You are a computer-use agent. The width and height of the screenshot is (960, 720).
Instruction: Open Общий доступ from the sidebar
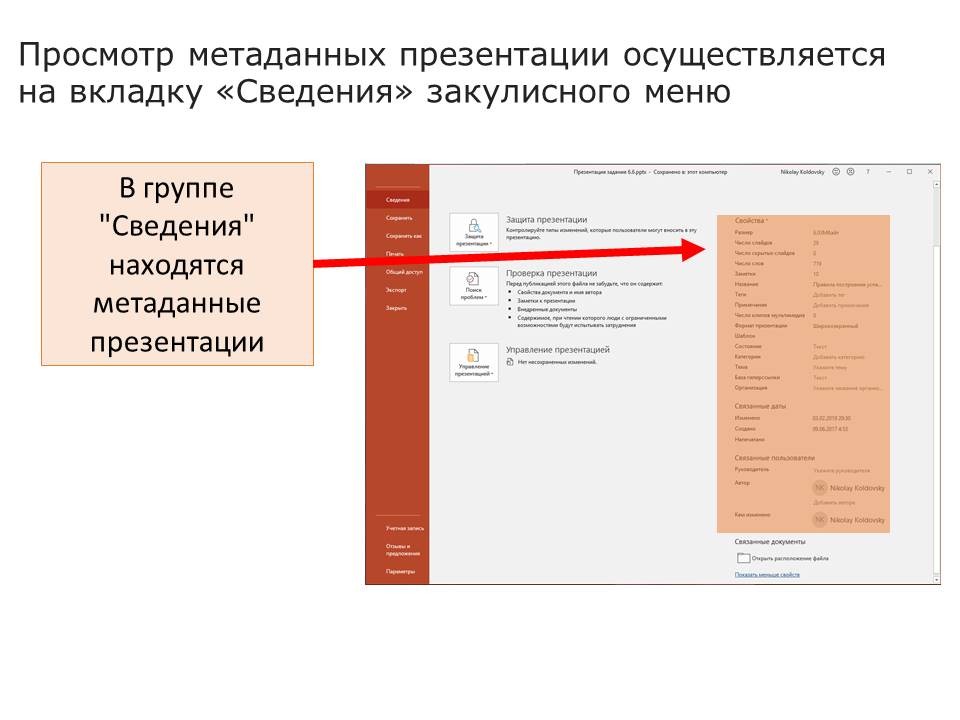tap(404, 272)
